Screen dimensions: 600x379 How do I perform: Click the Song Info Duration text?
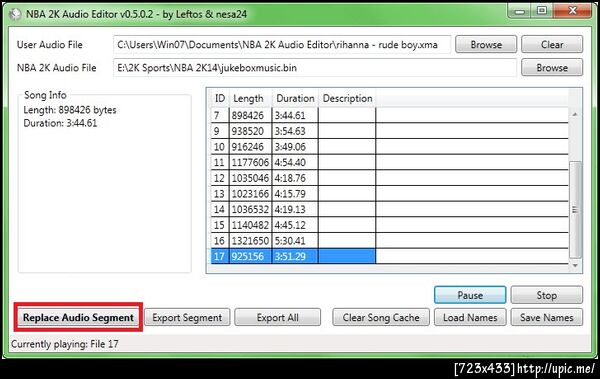coord(60,123)
